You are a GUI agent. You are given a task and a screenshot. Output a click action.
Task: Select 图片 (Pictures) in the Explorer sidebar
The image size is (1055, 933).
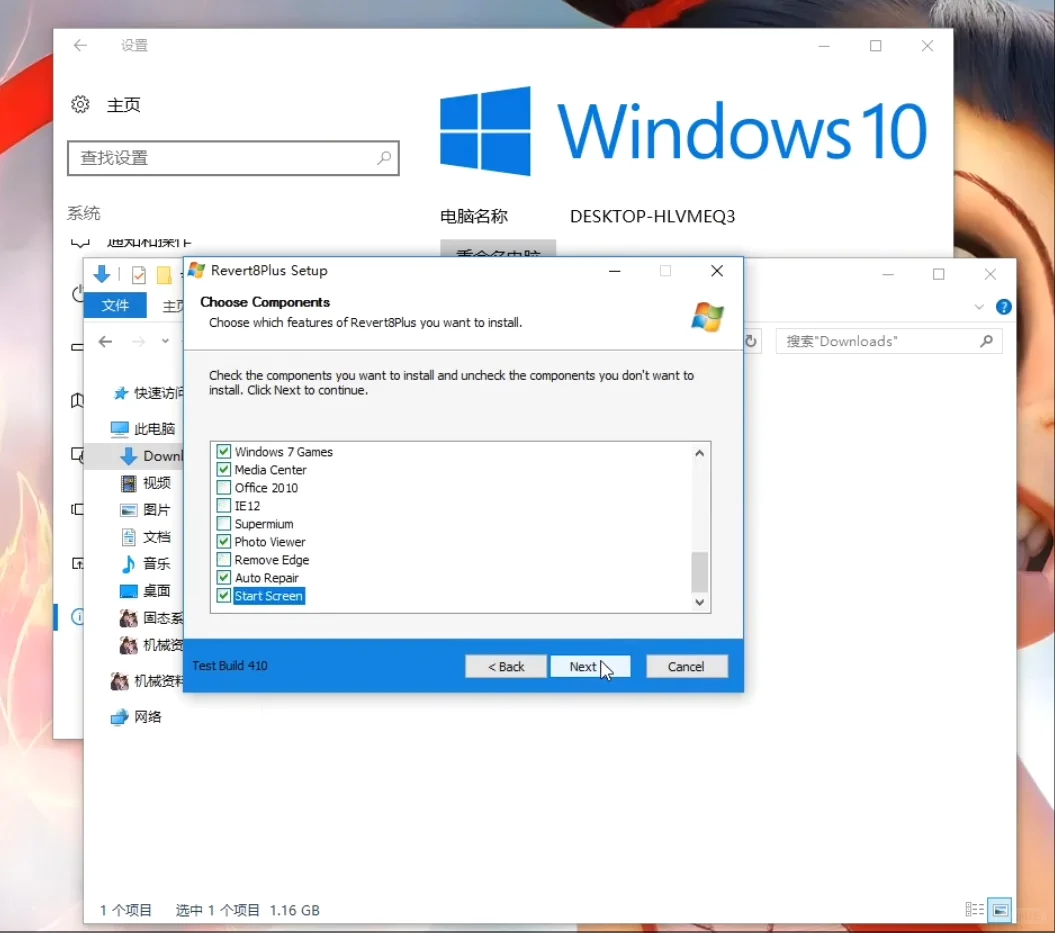pyautogui.click(x=157, y=509)
